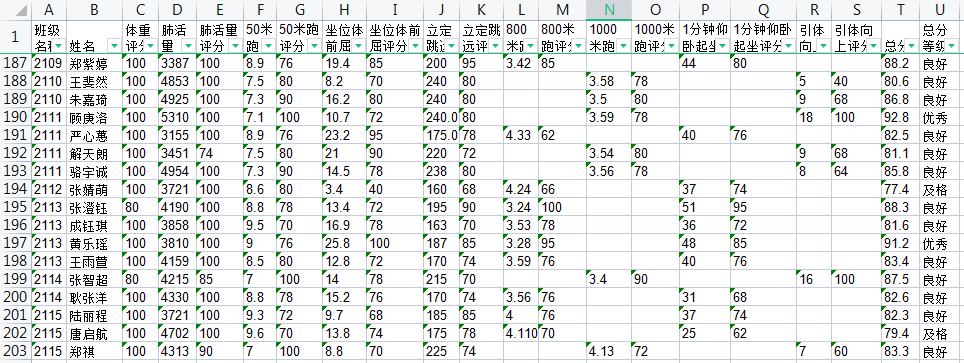Select column T header
This screenshot has width=964, height=363.
point(900,9)
